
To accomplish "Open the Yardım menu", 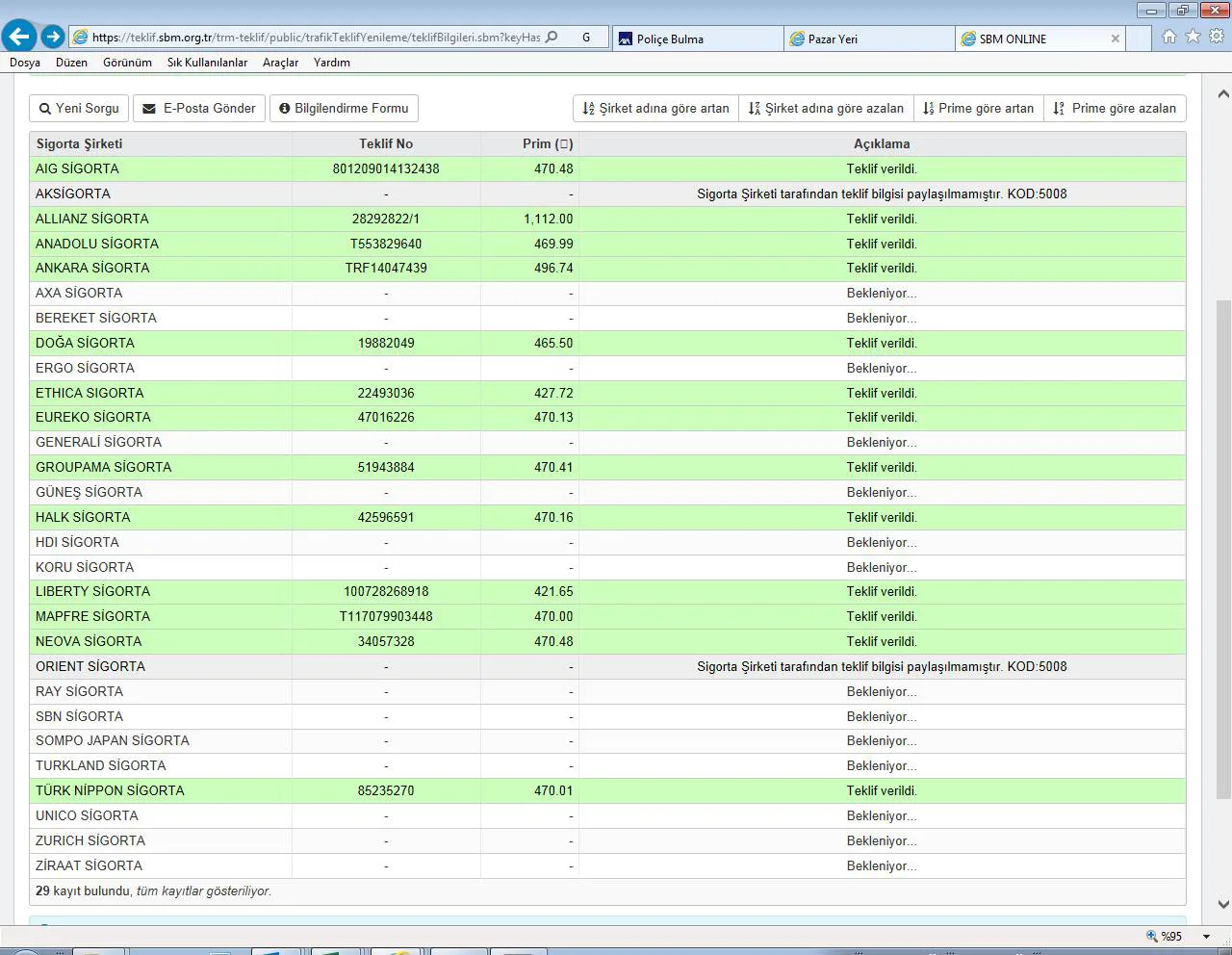I will tap(332, 63).
